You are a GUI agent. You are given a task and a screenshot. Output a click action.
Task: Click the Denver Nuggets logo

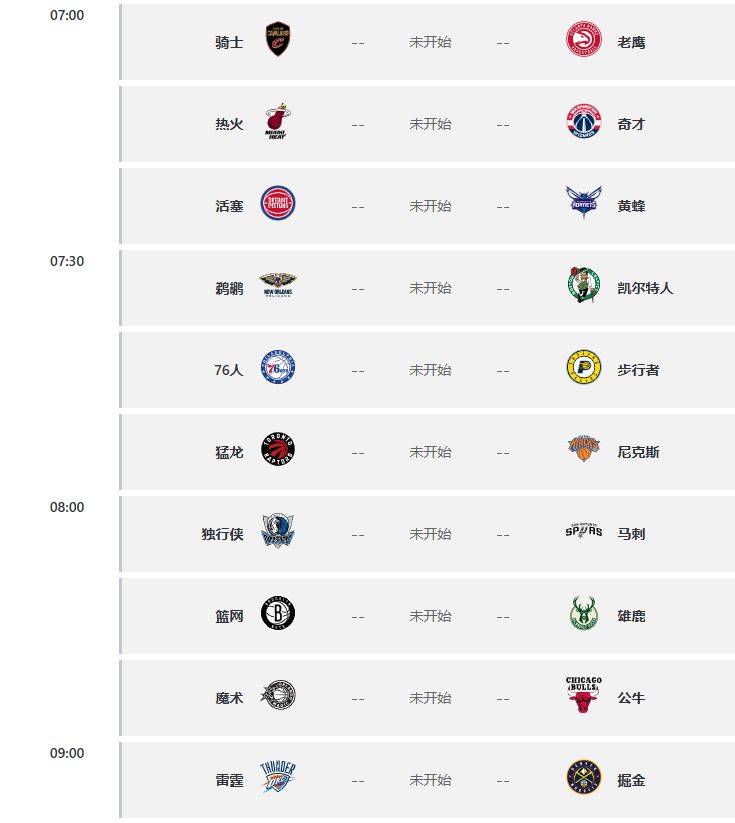[x=584, y=779]
